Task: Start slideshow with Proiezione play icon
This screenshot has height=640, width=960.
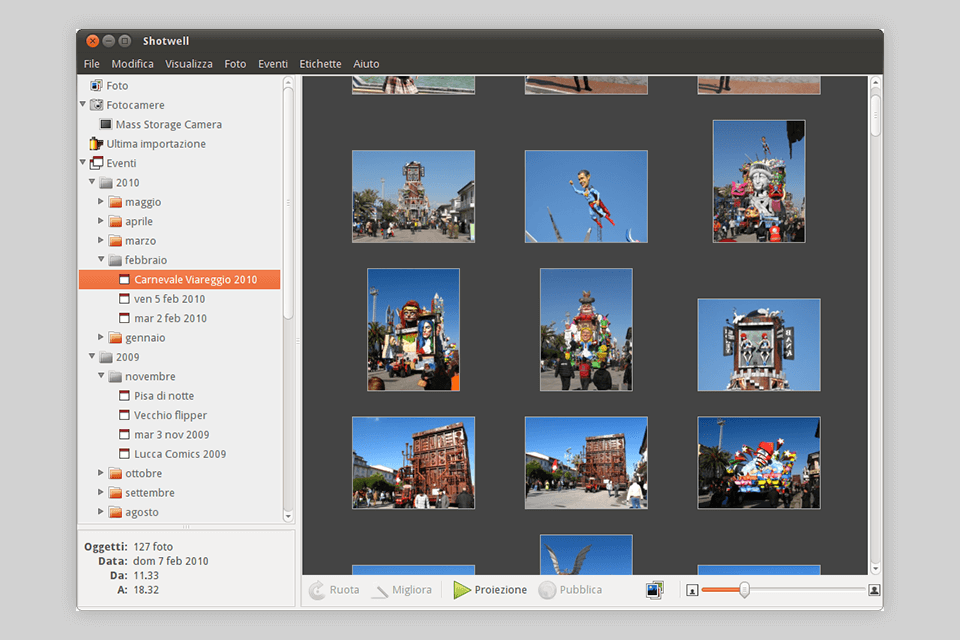Action: [461, 590]
